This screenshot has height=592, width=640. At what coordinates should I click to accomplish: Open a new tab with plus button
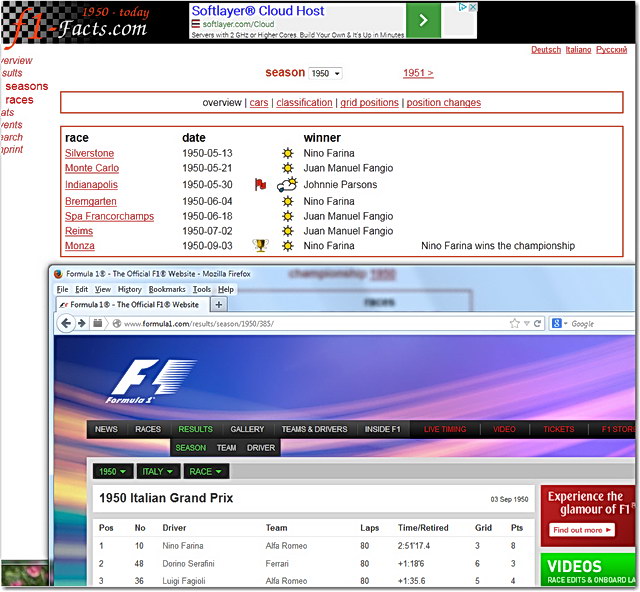coord(219,304)
